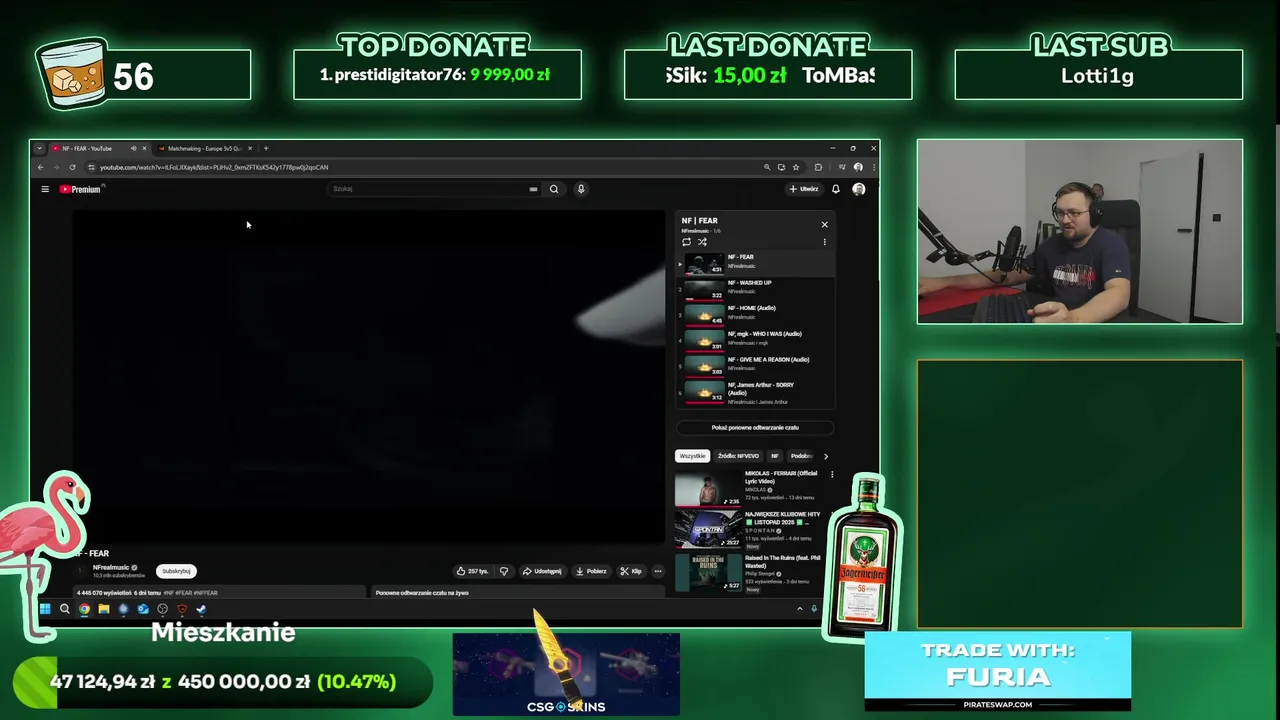Click the taskbar microphone tray icon
1280x720 pixels.
(x=814, y=609)
